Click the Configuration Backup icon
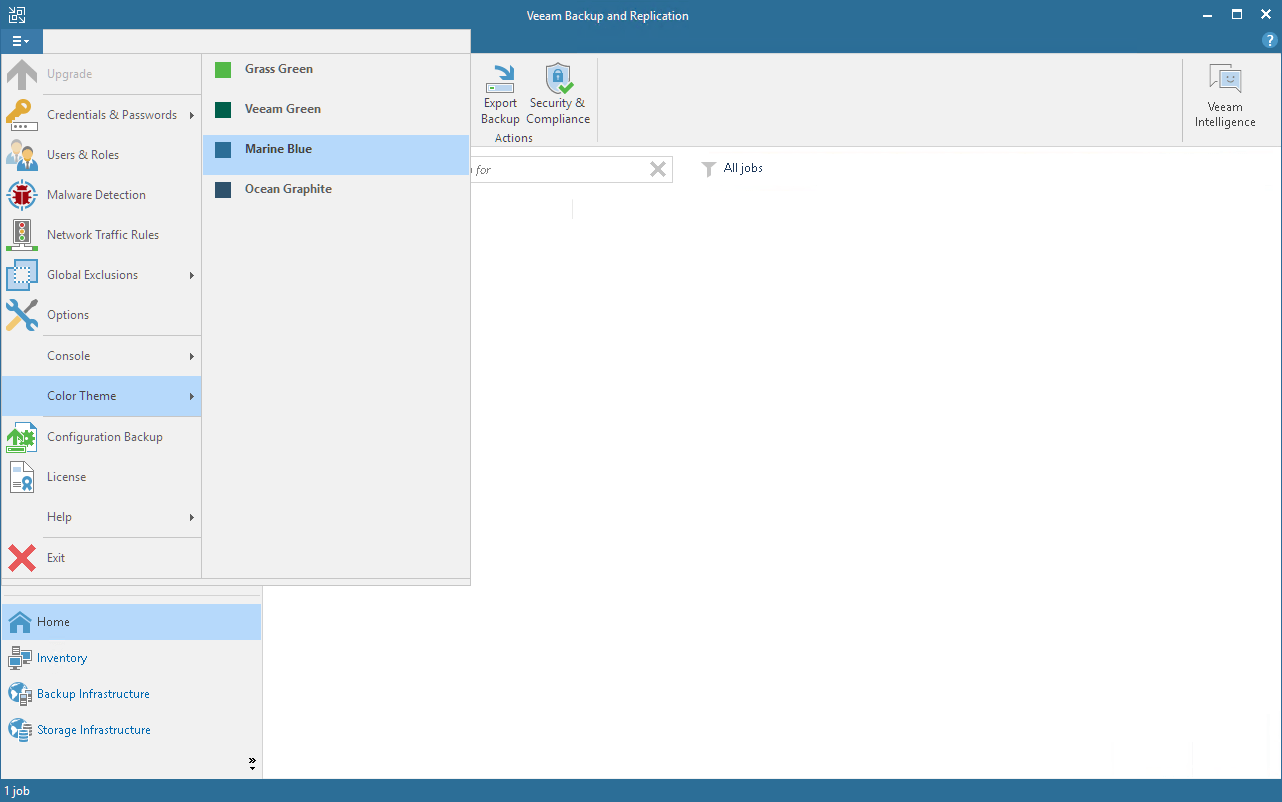The height and width of the screenshot is (802, 1282). 21,437
